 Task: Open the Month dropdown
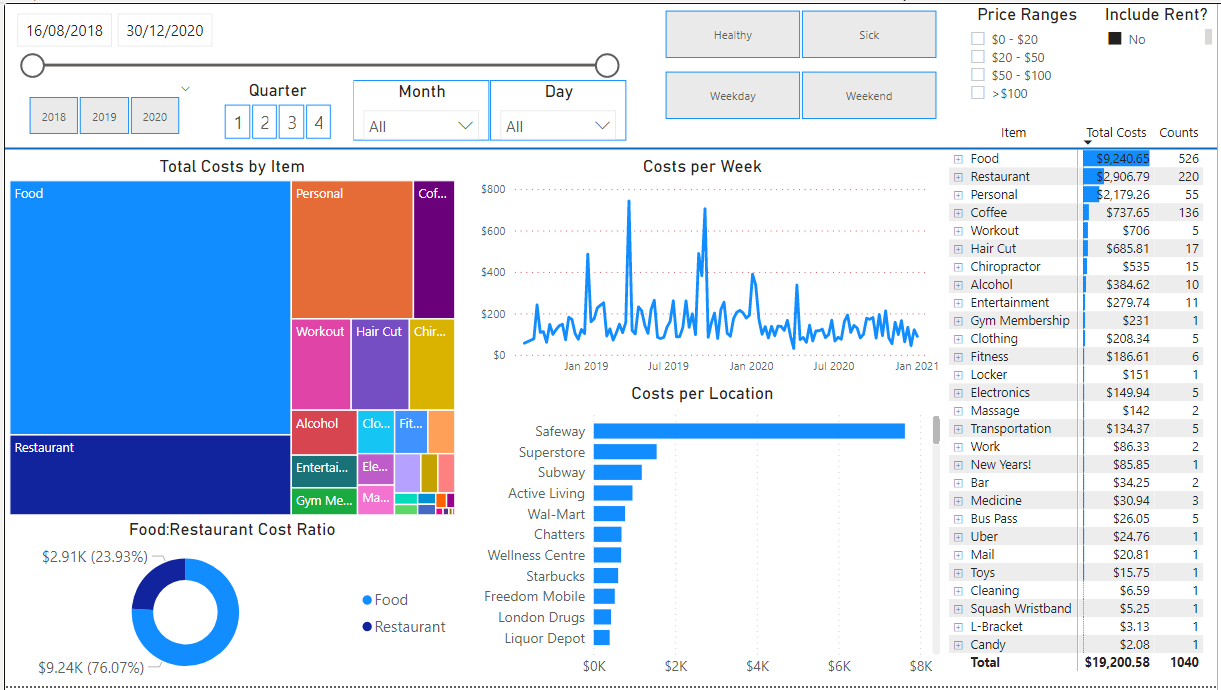pyautogui.click(x=421, y=126)
